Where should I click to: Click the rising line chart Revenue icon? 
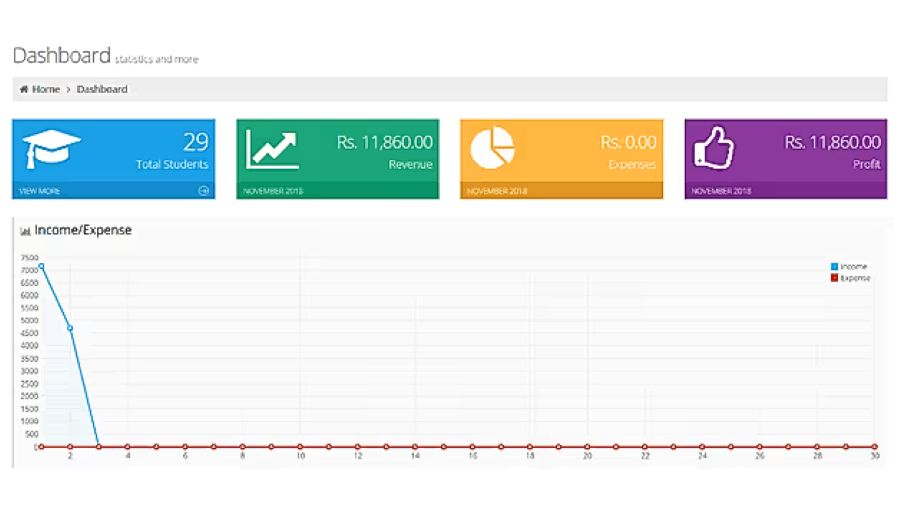point(272,150)
